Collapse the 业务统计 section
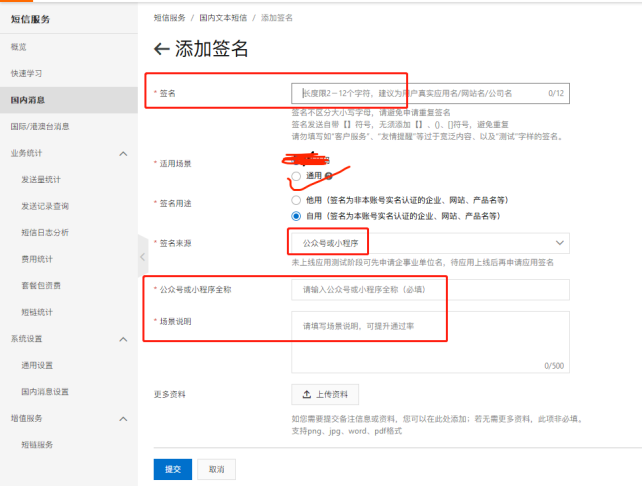643x486 pixels. (x=123, y=154)
